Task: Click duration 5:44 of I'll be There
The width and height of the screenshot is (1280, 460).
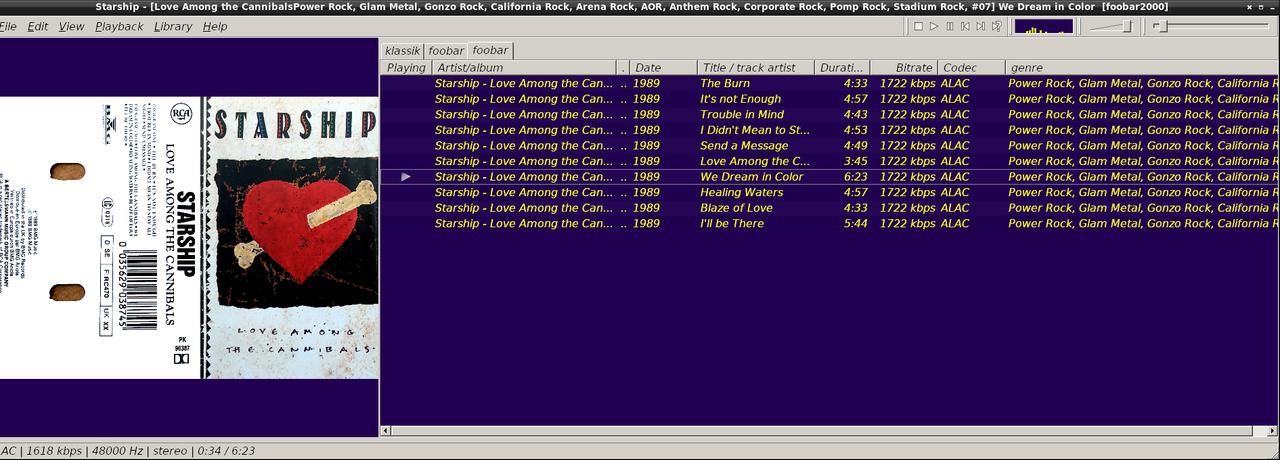Action: (x=855, y=224)
